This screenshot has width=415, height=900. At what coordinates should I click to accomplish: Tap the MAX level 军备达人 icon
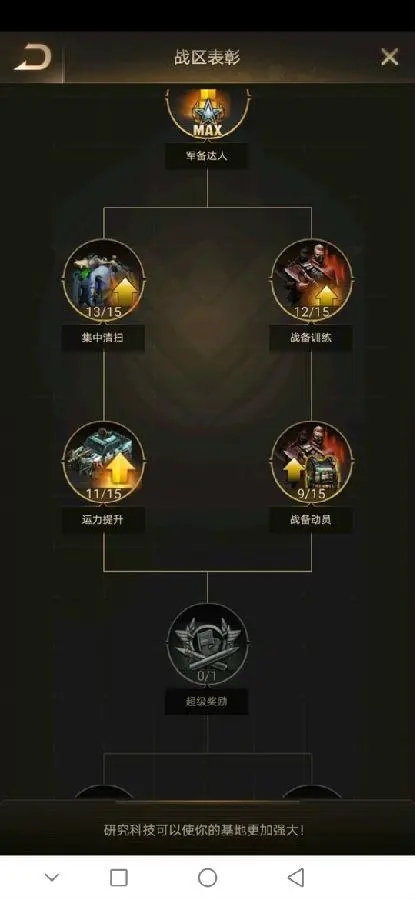207,113
